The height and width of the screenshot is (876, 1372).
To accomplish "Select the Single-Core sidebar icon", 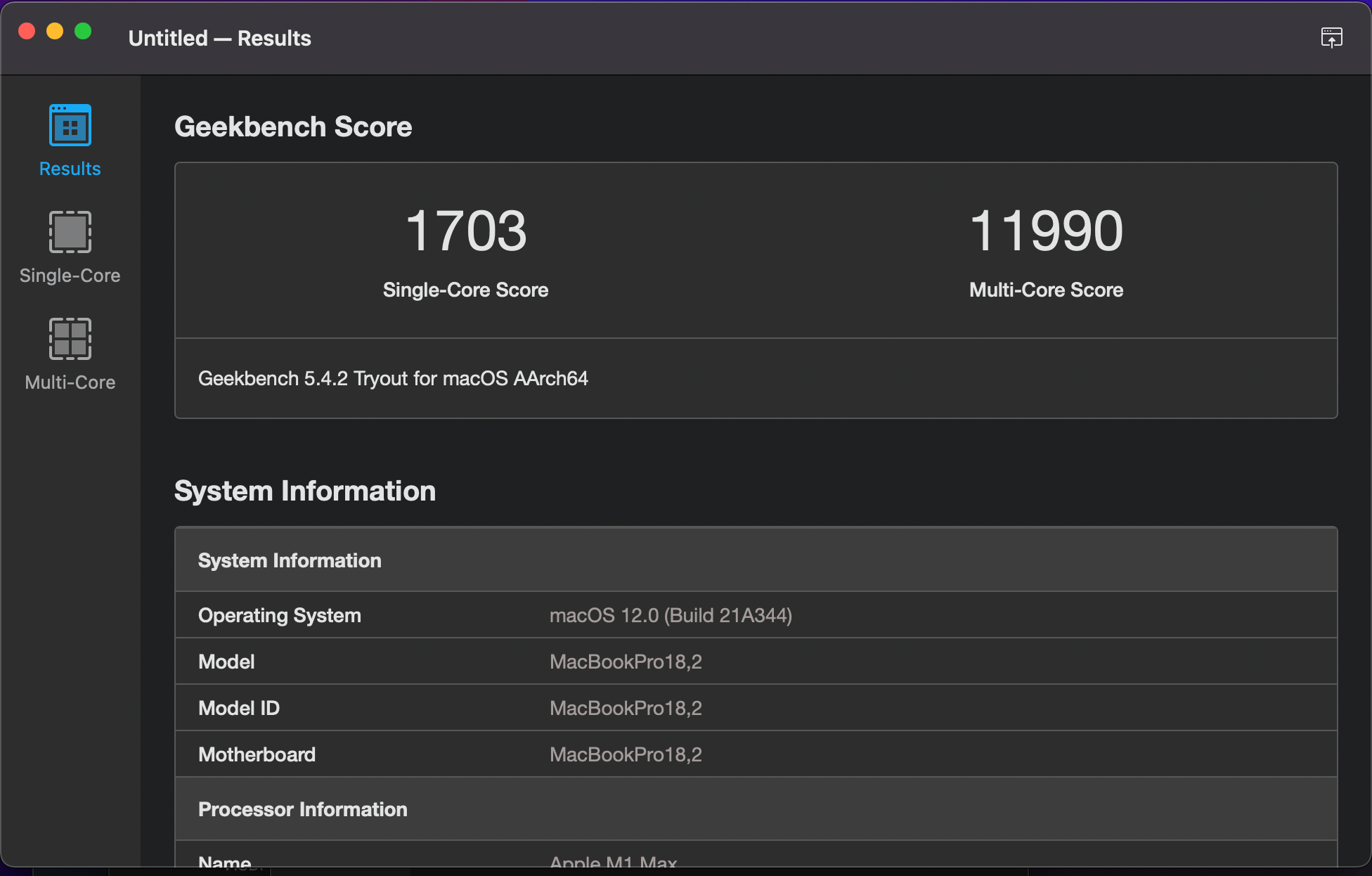I will [70, 232].
